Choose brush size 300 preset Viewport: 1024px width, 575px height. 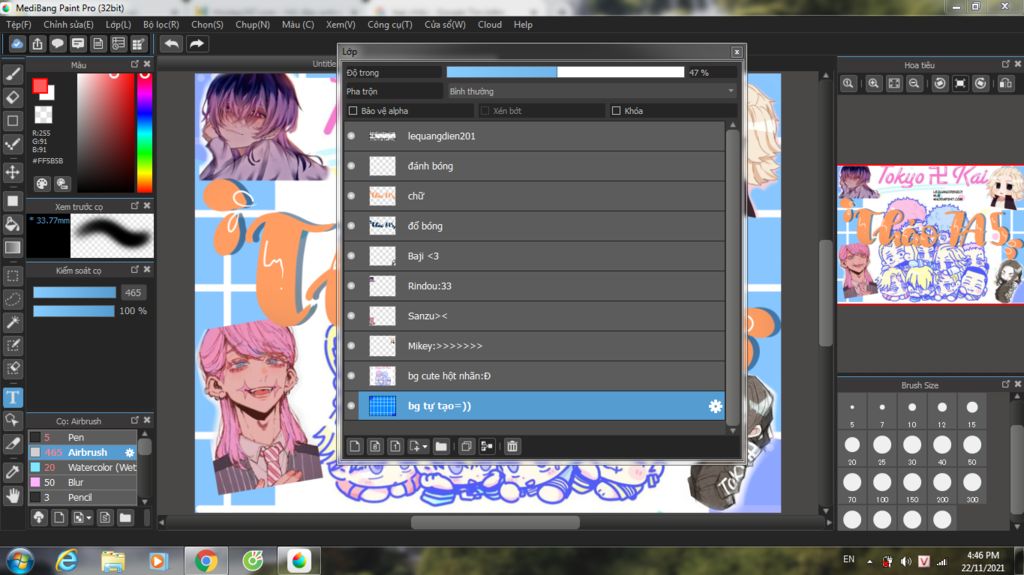point(972,485)
